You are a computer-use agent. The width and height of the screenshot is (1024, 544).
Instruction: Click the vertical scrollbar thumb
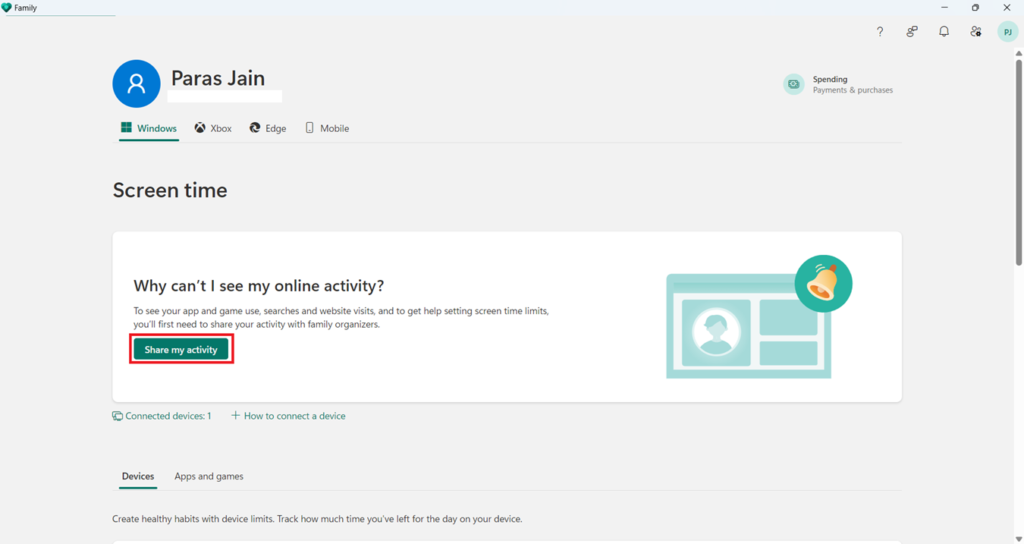[x=1018, y=163]
